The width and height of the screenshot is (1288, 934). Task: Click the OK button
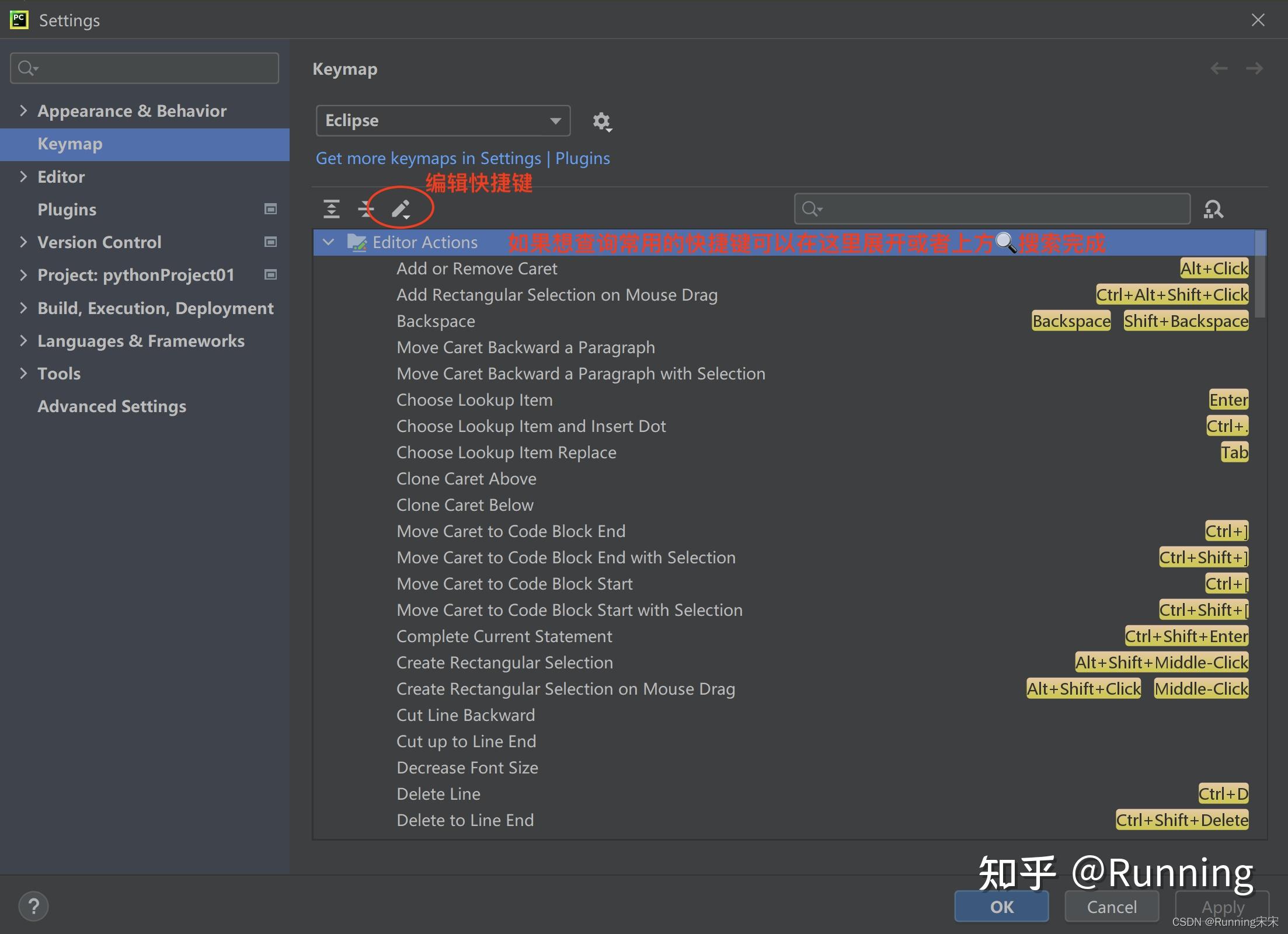[1001, 907]
